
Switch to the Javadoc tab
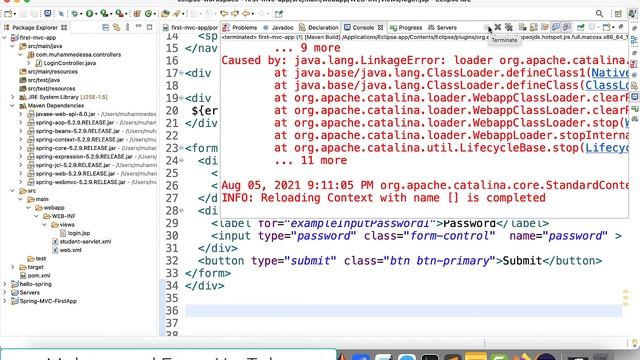click(x=278, y=27)
